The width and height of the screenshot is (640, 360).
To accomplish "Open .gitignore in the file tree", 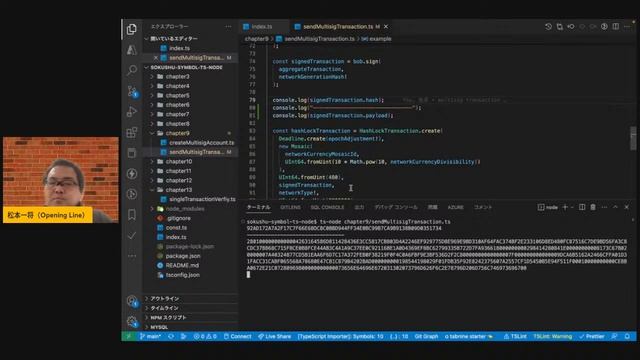I will coord(178,218).
